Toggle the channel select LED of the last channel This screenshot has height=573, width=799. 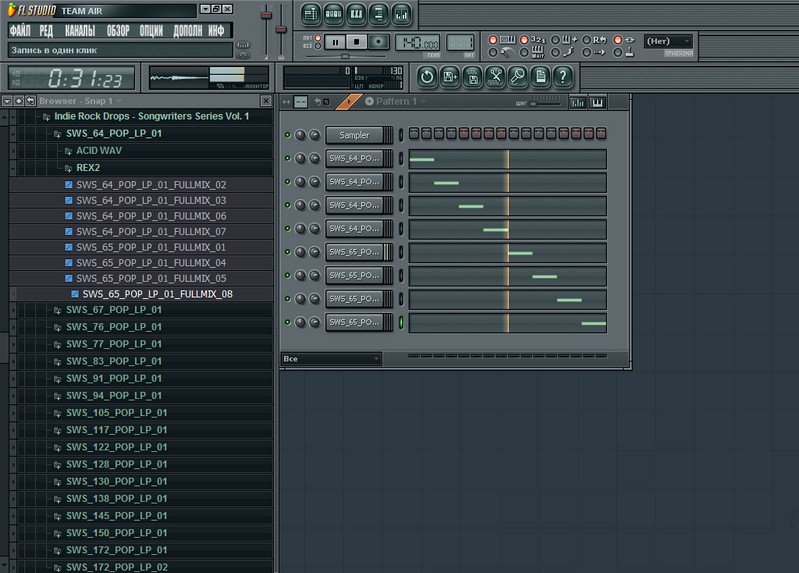coord(401,322)
